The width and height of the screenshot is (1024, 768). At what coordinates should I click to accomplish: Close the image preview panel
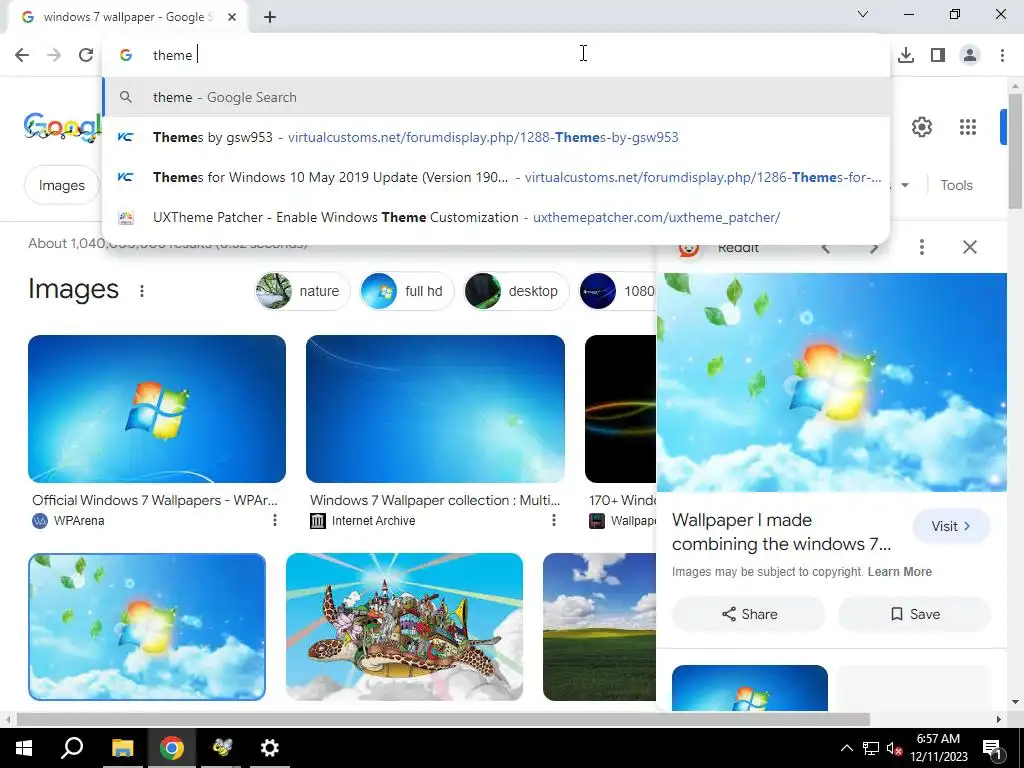click(970, 247)
